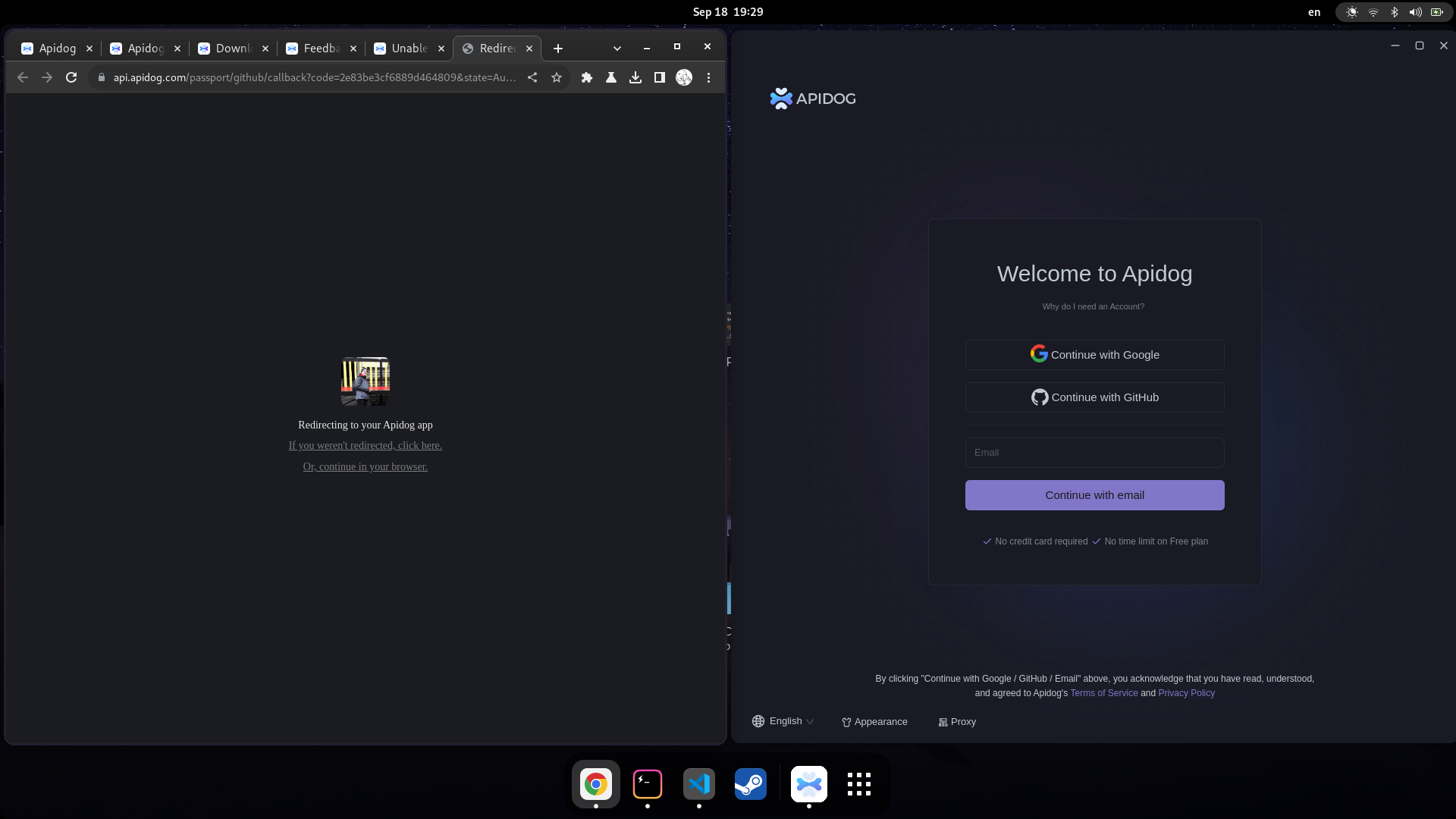Open Chrome Labs flask icon
Image resolution: width=1456 pixels, height=819 pixels.
click(611, 77)
